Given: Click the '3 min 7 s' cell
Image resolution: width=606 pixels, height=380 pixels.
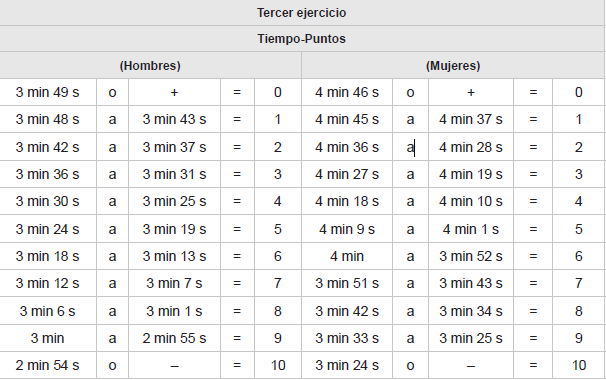Looking at the screenshot, I should (x=174, y=283).
